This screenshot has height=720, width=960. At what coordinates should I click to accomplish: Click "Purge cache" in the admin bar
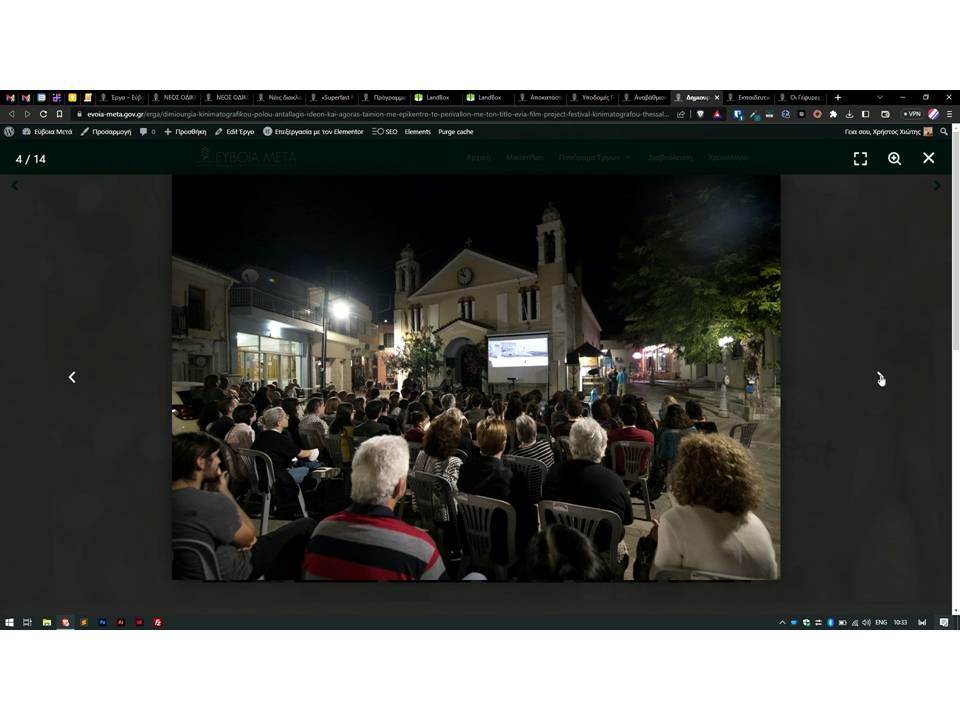[x=456, y=132]
